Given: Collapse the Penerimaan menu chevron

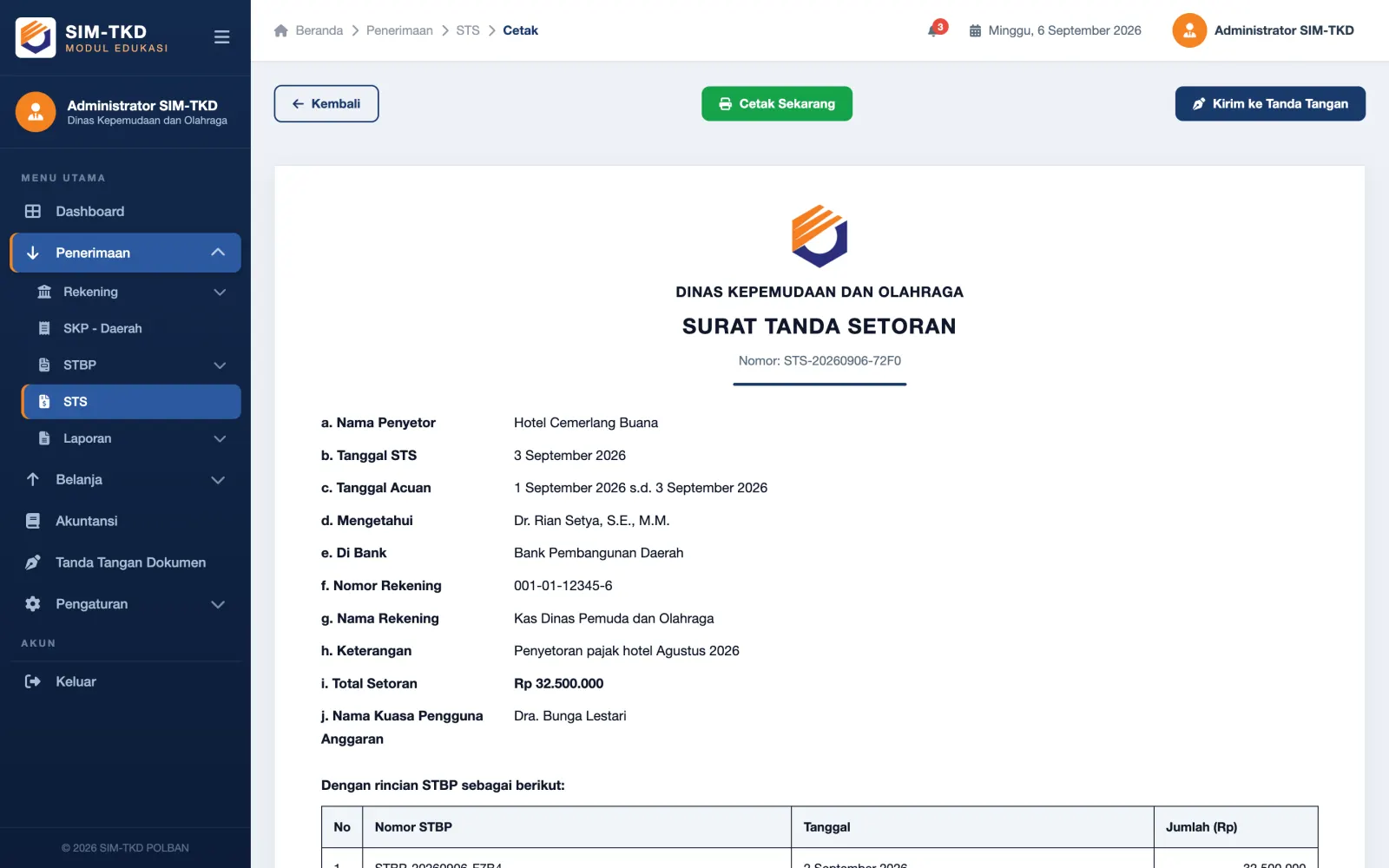Looking at the screenshot, I should point(218,253).
